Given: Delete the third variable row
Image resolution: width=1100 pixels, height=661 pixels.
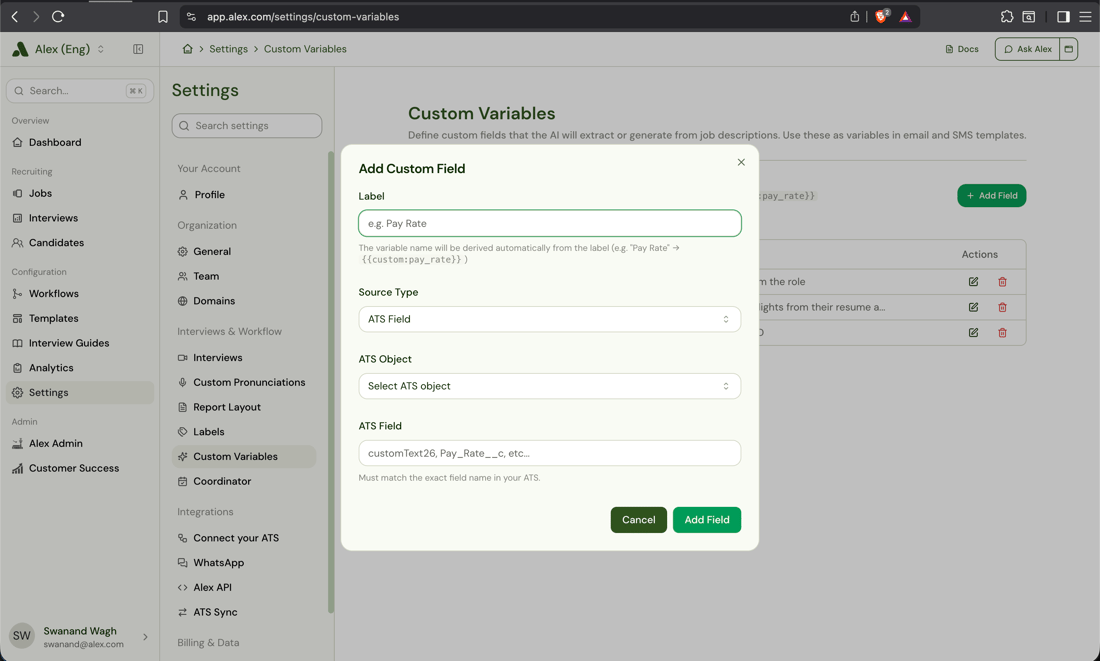Looking at the screenshot, I should tap(1002, 333).
